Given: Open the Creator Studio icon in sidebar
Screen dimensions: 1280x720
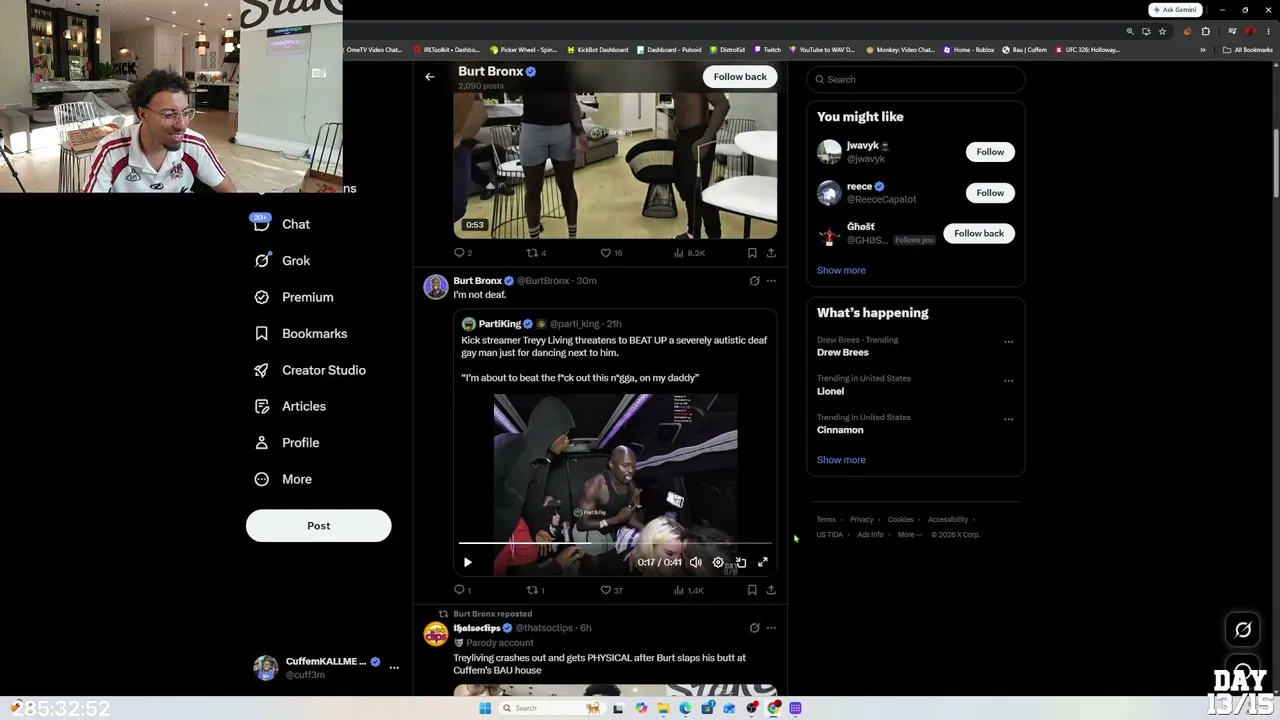Looking at the screenshot, I should click(x=262, y=370).
